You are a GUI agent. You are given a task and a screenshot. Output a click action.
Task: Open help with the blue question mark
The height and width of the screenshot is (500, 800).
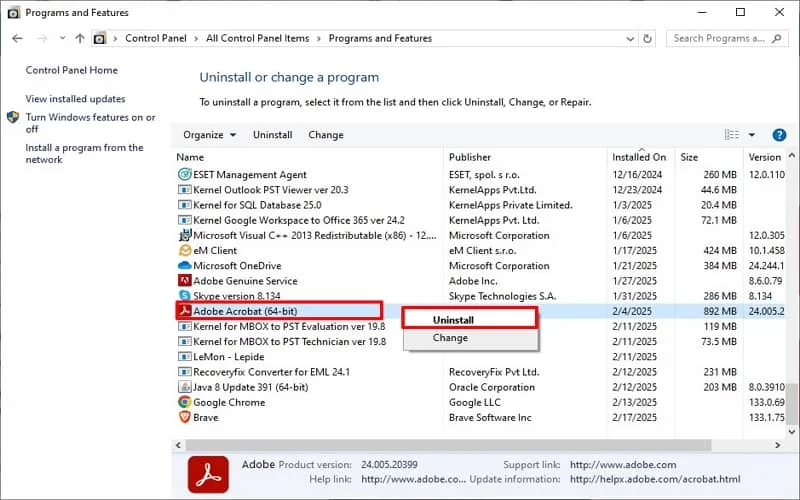[x=779, y=135]
